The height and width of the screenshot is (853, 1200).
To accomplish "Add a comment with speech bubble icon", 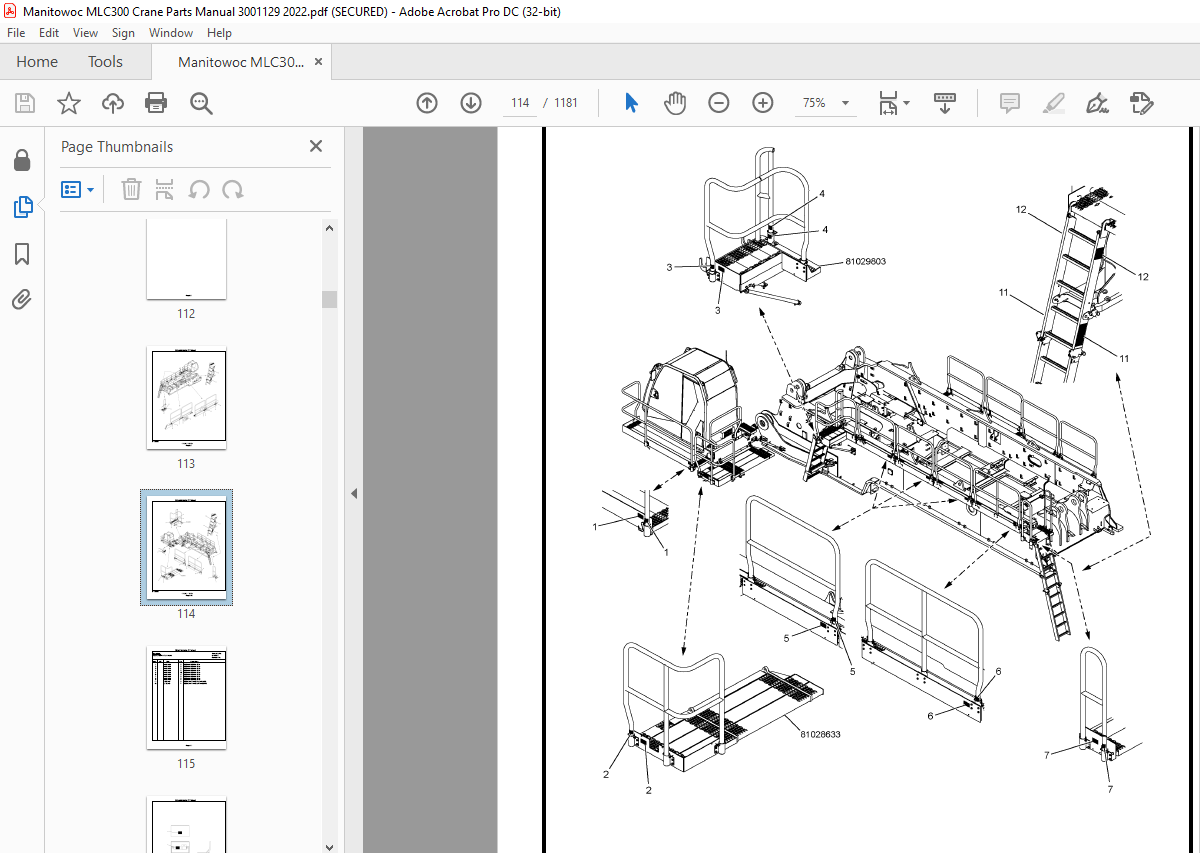I will pyautogui.click(x=1010, y=103).
